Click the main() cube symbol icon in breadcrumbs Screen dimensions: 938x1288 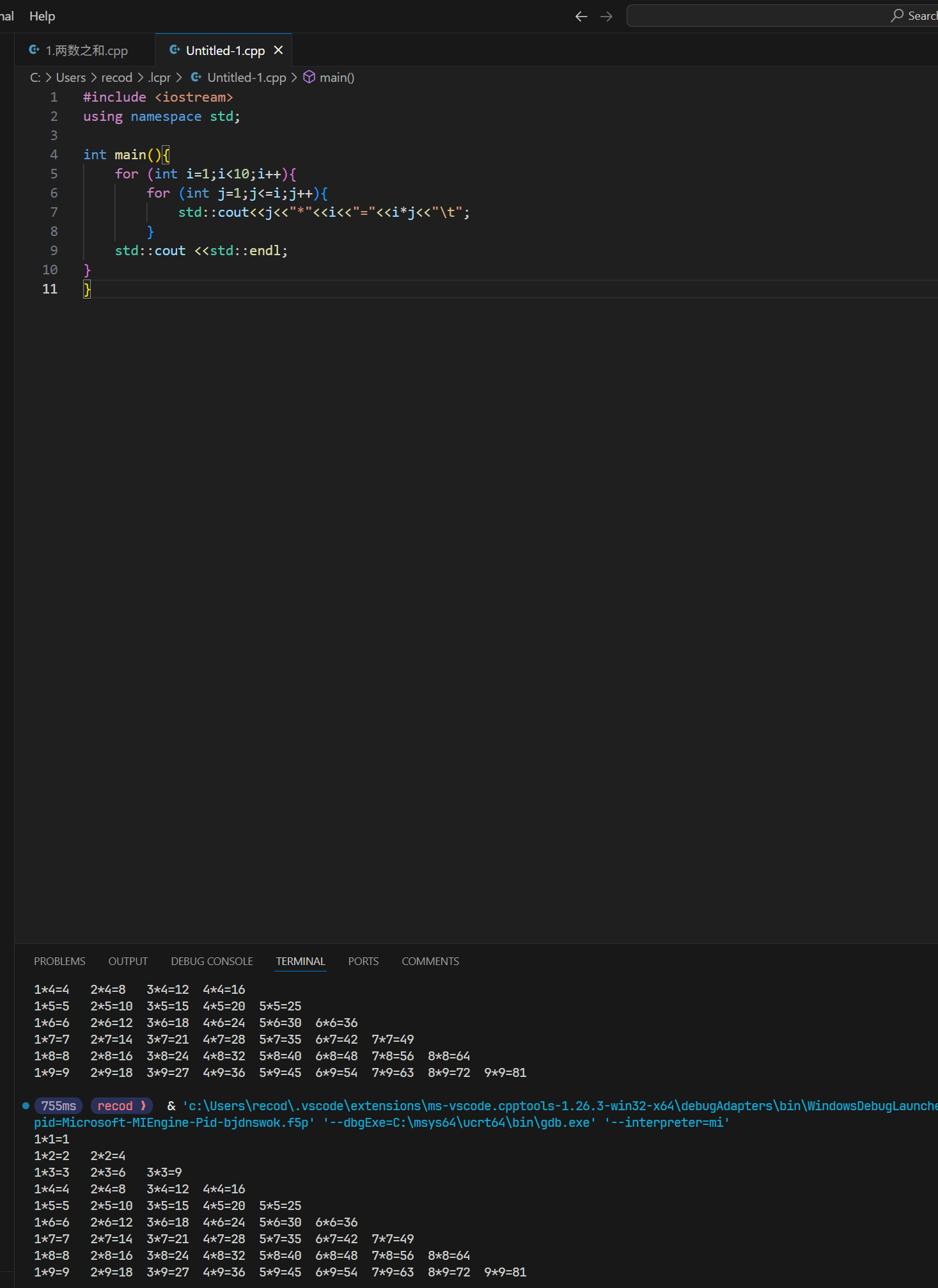pyautogui.click(x=309, y=77)
